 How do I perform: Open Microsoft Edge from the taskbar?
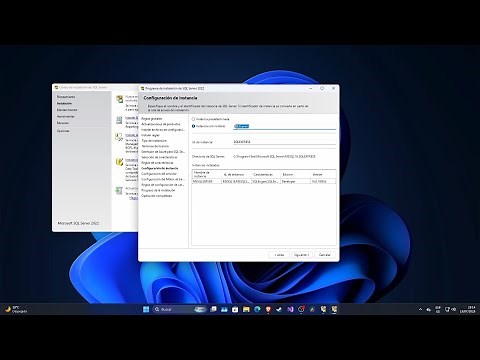pos(257,309)
